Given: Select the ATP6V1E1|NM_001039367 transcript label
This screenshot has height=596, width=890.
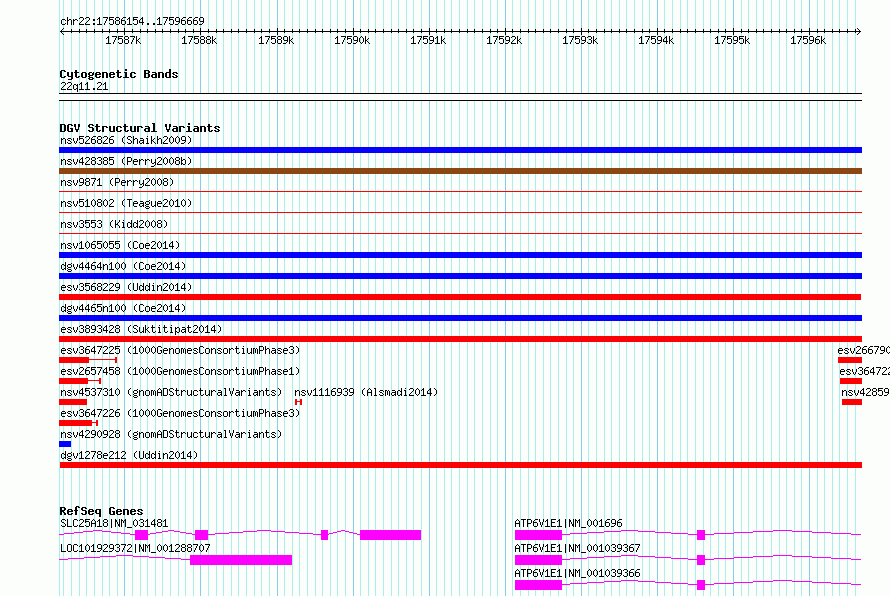Looking at the screenshot, I should (577, 548).
